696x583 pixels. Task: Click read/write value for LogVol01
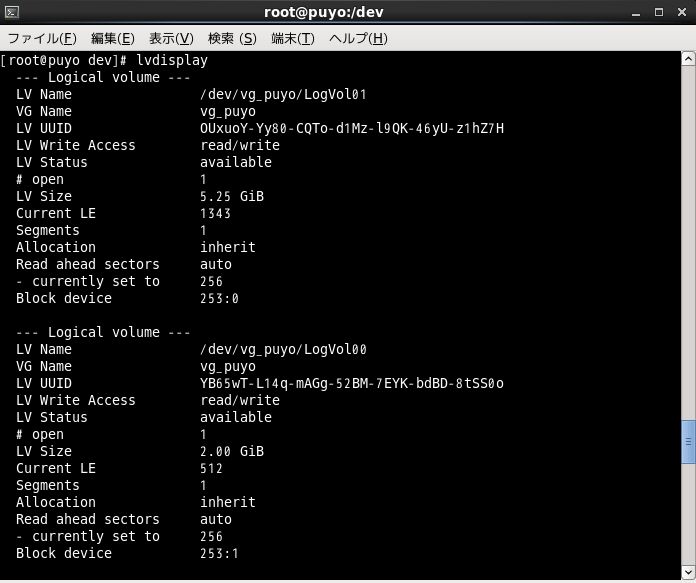240,146
